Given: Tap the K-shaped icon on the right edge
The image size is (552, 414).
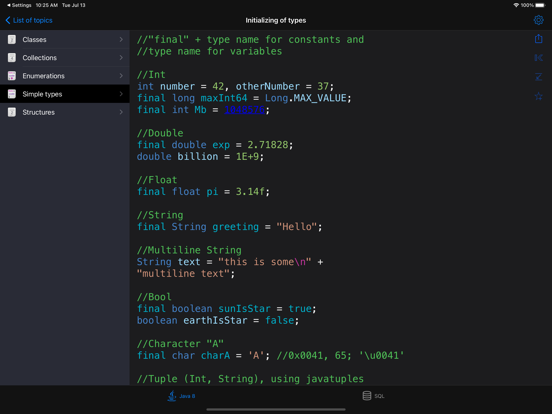Looking at the screenshot, I should [538, 58].
